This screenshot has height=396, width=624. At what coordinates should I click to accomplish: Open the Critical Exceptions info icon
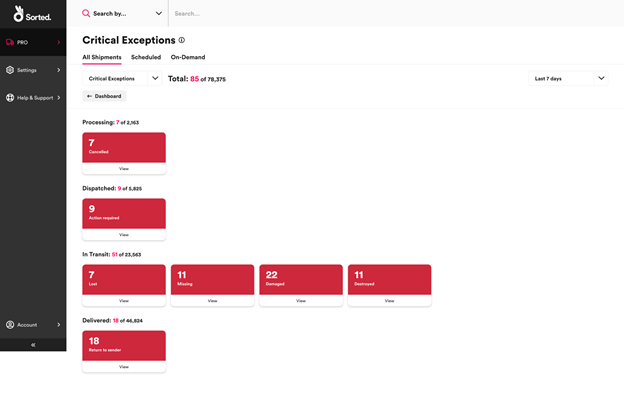click(181, 40)
